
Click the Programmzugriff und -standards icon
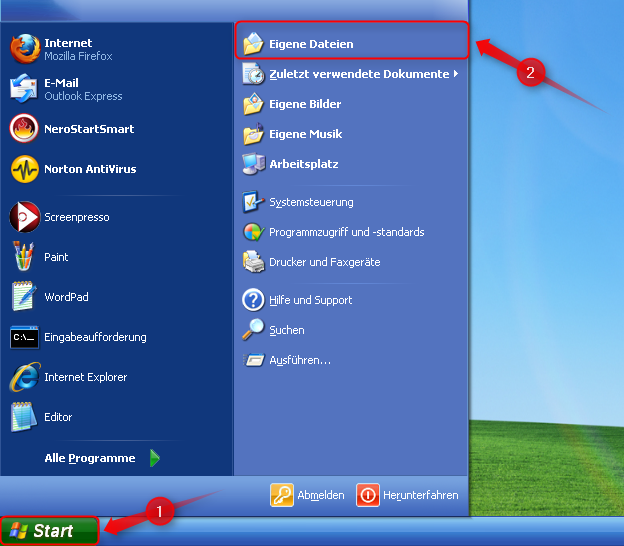(x=253, y=232)
